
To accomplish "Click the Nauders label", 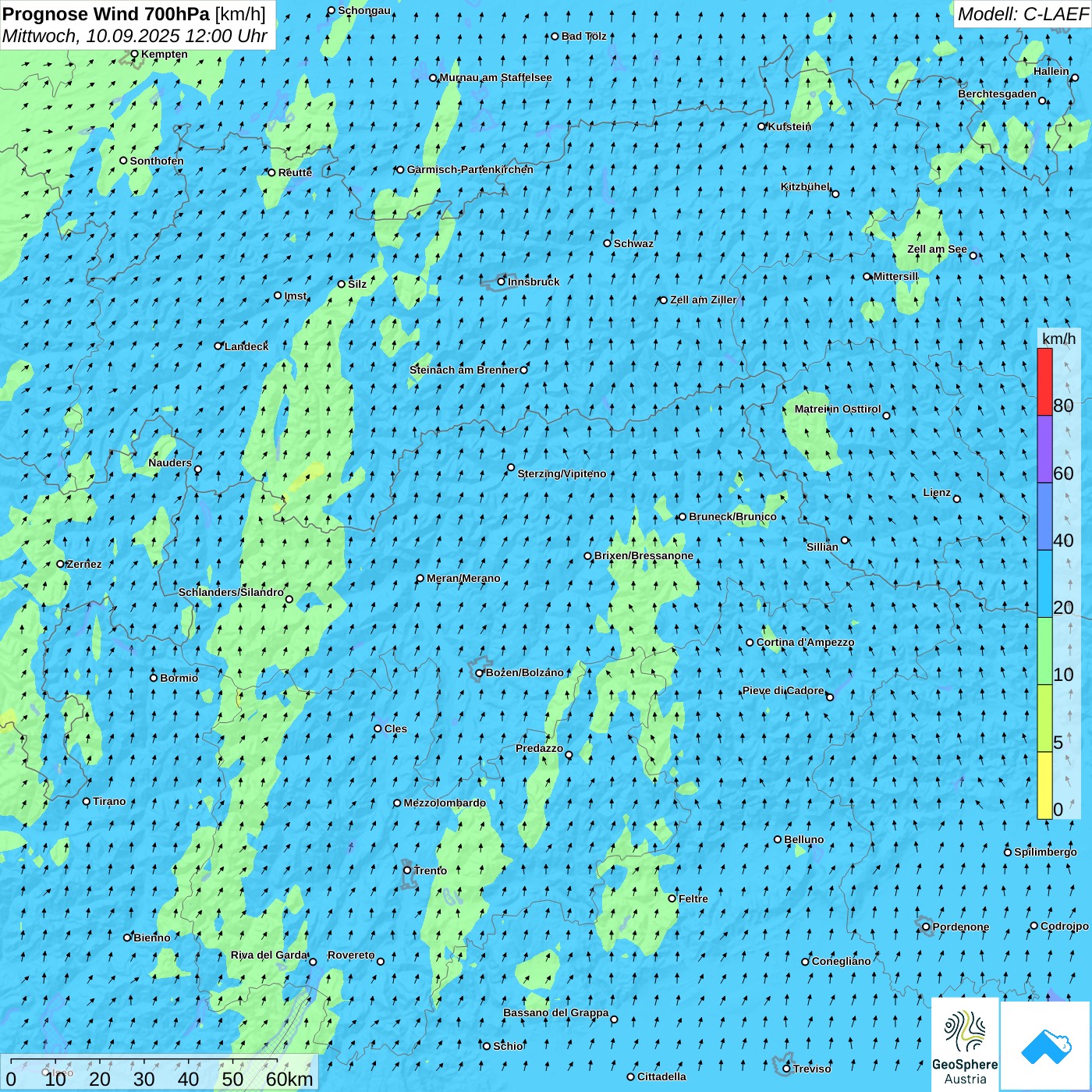I will (x=170, y=463).
